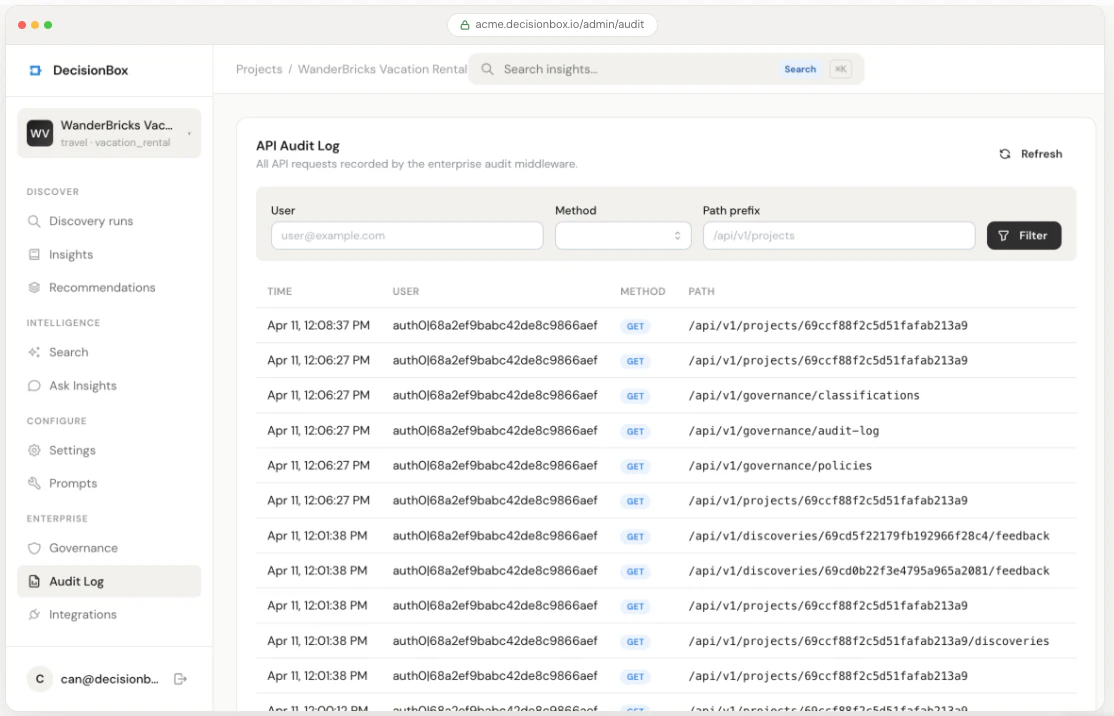The height and width of the screenshot is (716, 1114).
Task: Select the Insights sidebar item
Action: (x=70, y=254)
